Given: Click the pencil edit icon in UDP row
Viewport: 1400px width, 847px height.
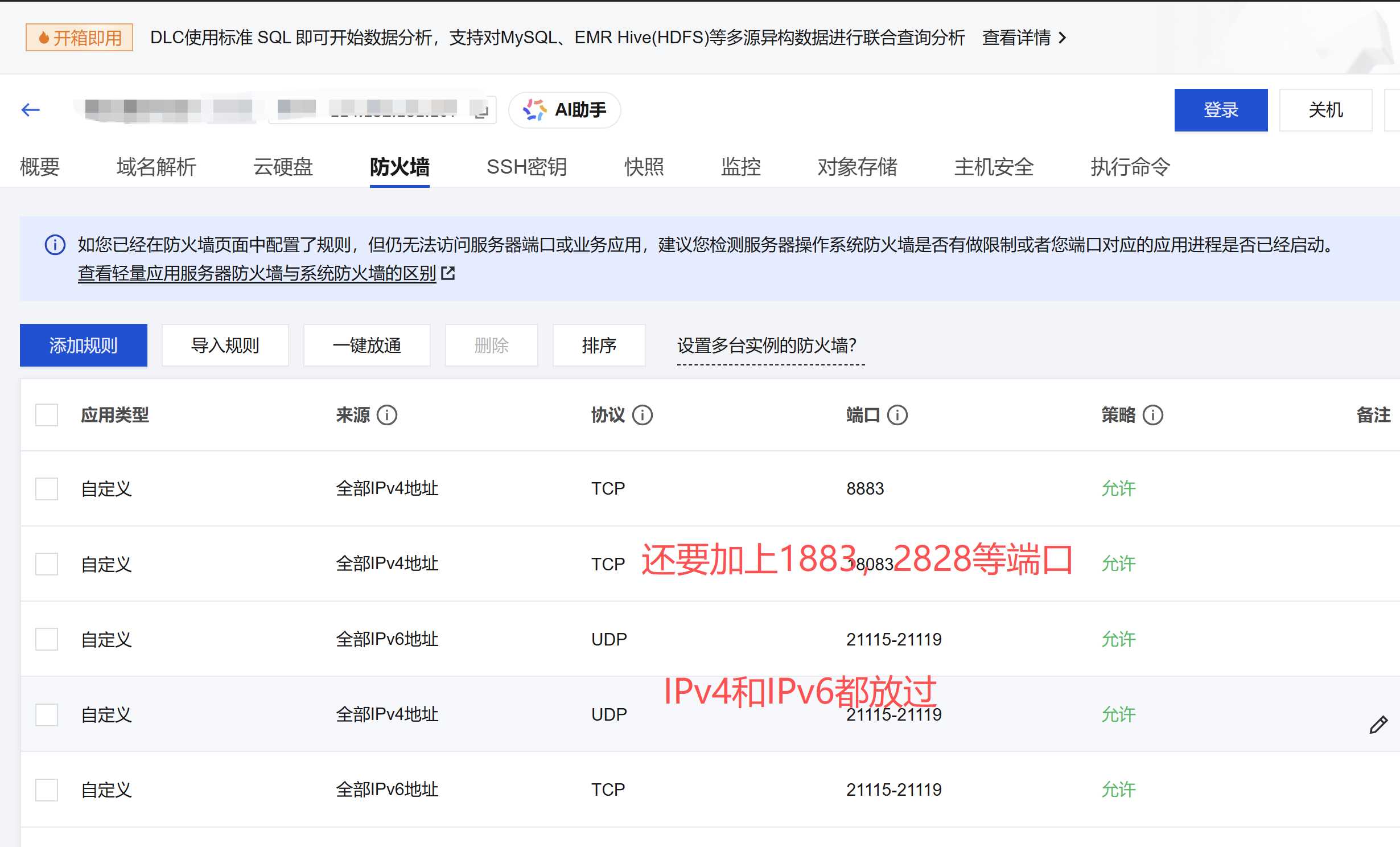Looking at the screenshot, I should [1378, 725].
